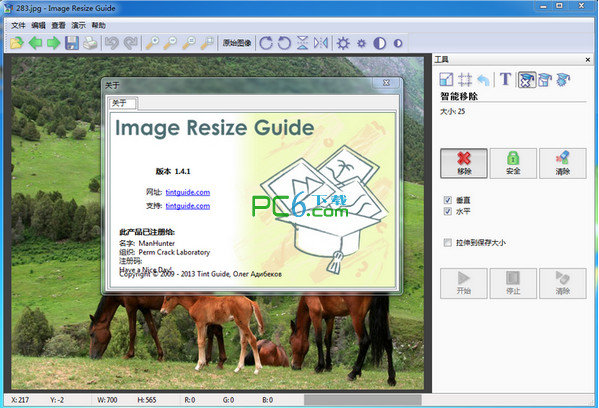This screenshot has height=408, width=599.
Task: Go to previous image with left green arrow
Action: pyautogui.click(x=36, y=43)
